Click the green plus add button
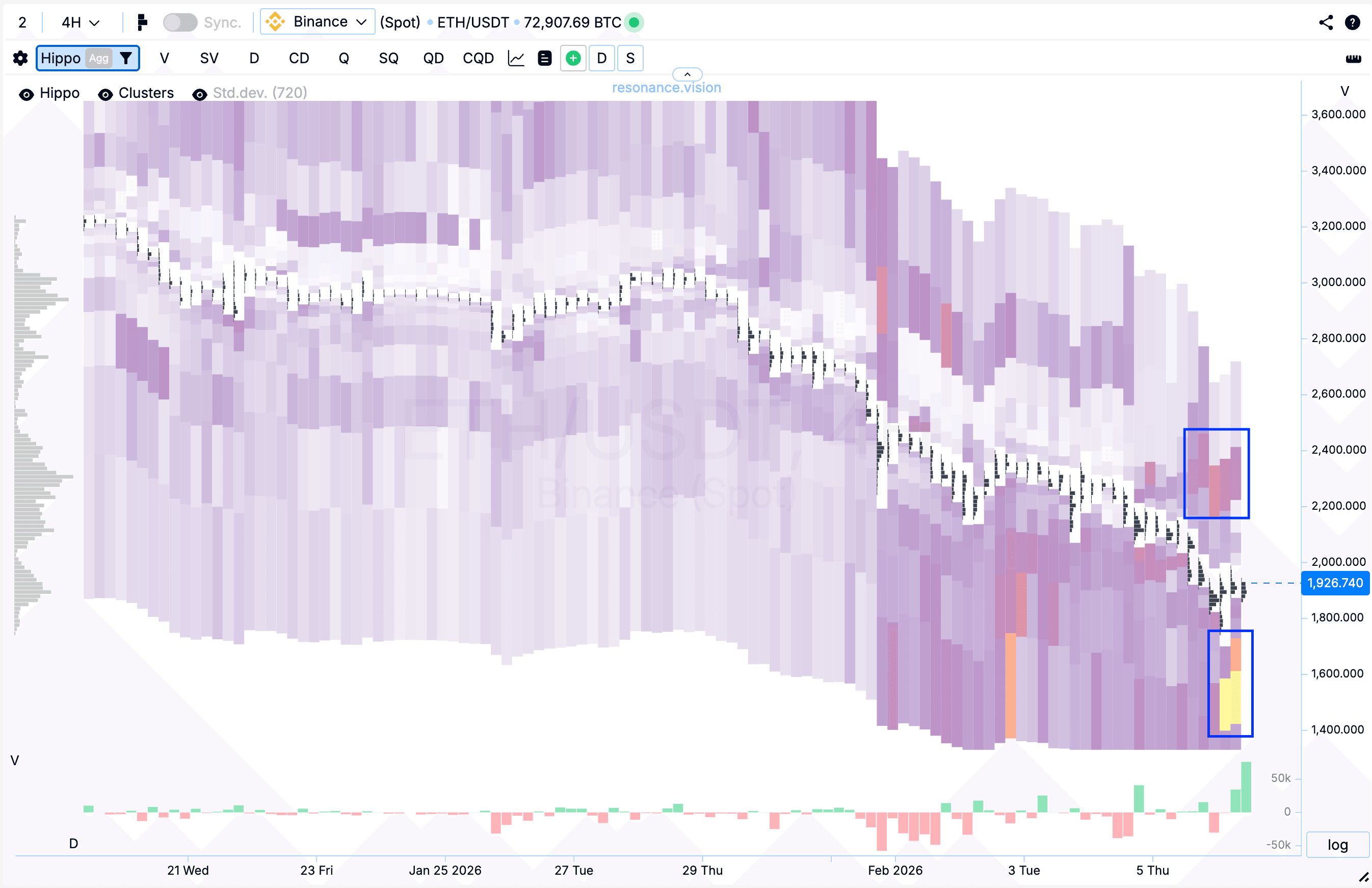The image size is (1372, 888). click(x=573, y=58)
